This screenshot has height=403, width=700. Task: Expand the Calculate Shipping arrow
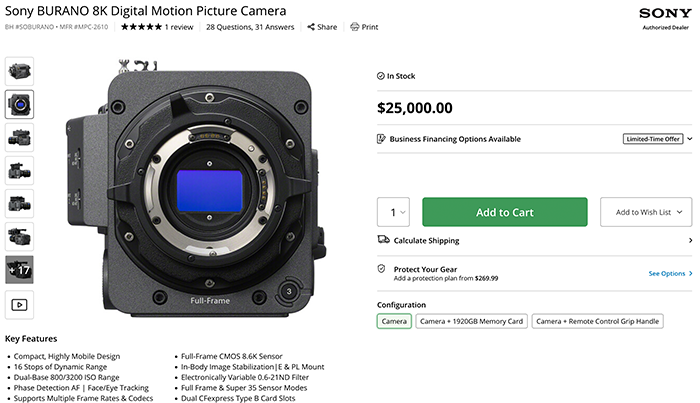click(x=690, y=240)
